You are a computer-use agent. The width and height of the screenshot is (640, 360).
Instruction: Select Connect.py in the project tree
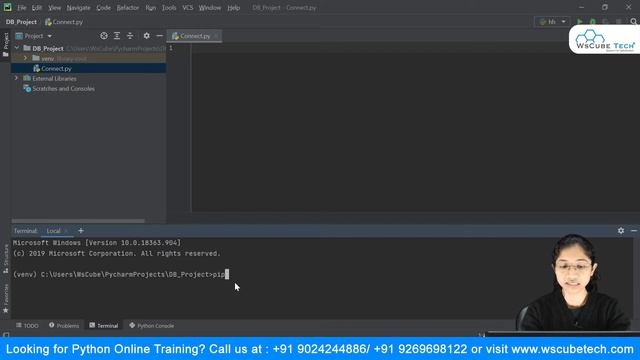point(88,69)
